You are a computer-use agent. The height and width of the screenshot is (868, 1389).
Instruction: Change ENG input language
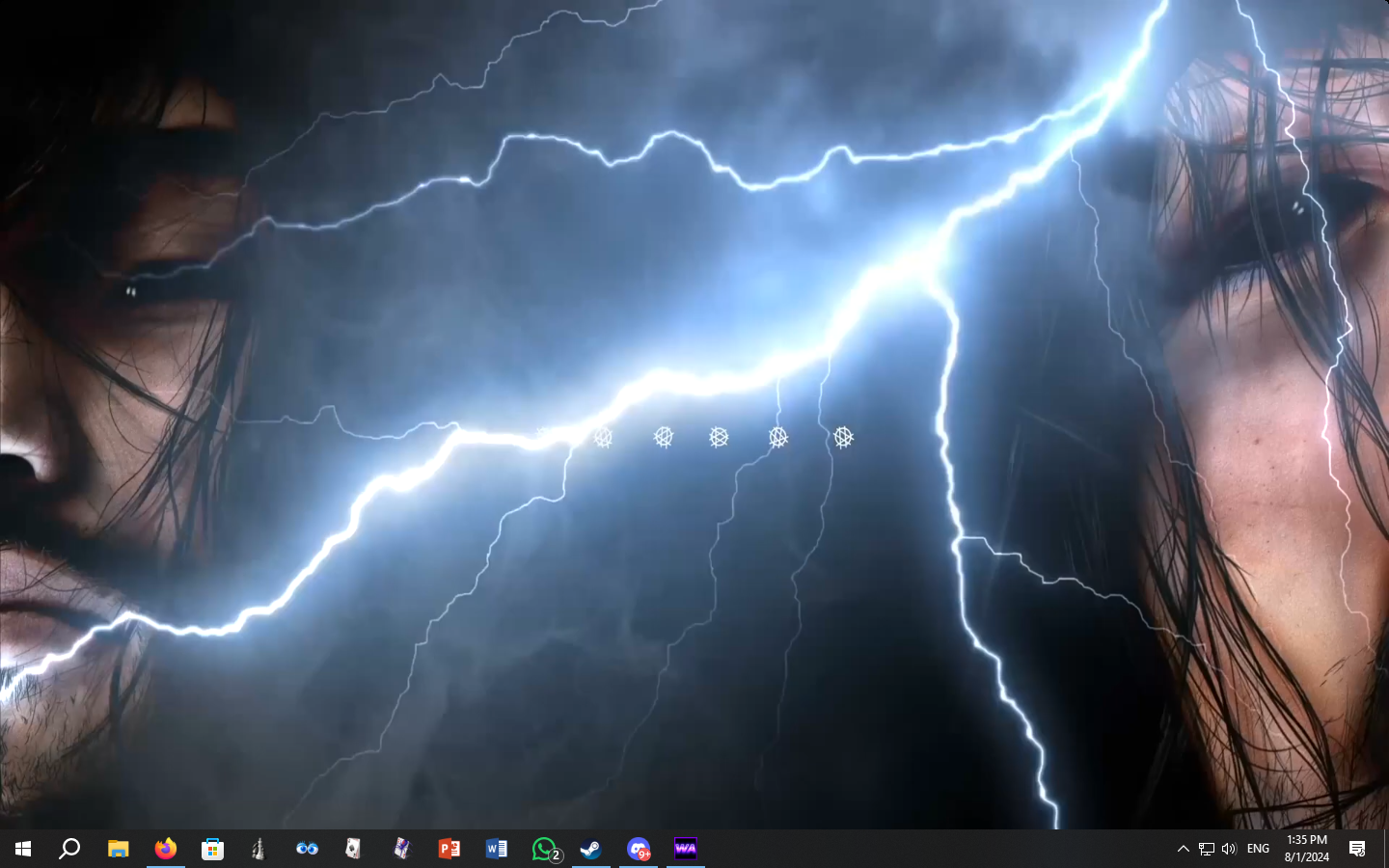(1258, 849)
